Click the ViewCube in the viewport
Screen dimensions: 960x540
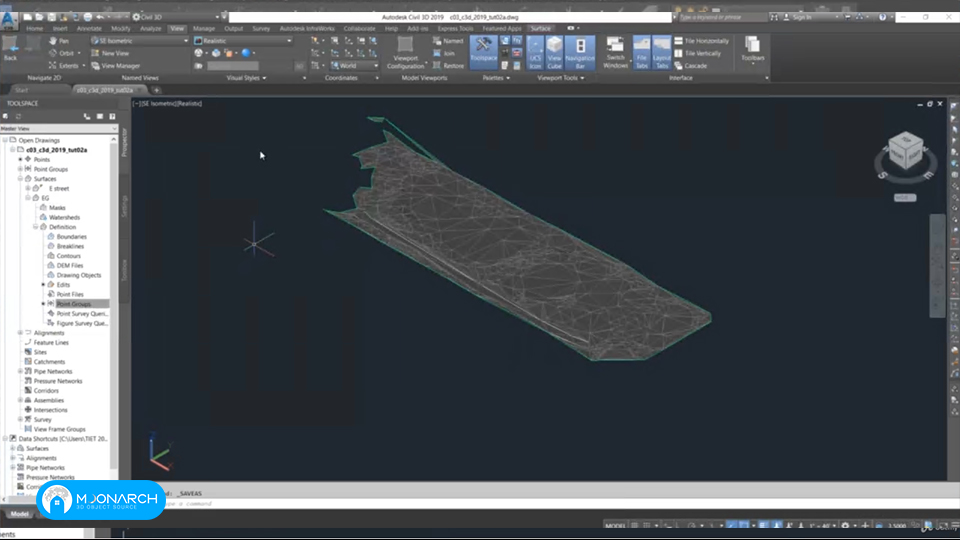pos(906,151)
